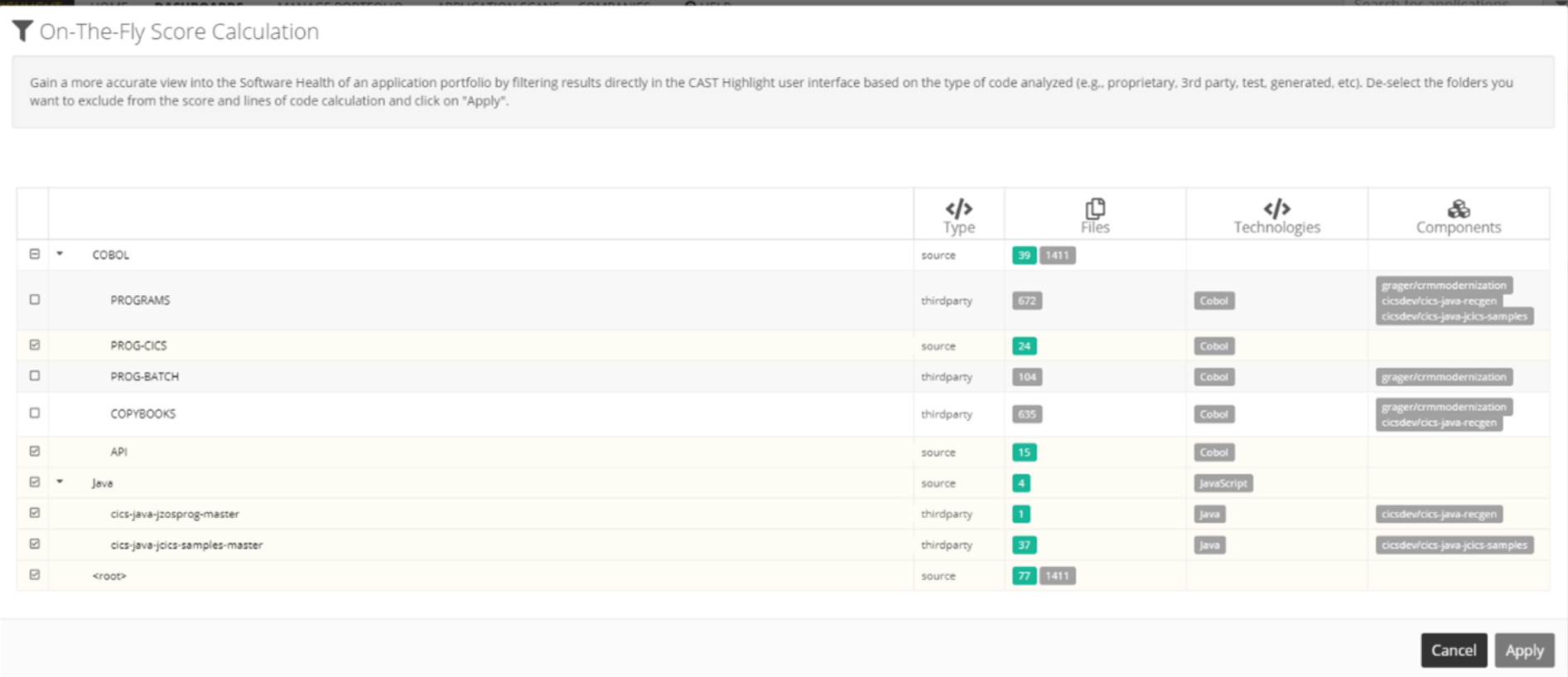Select the PROG-CICS folder name

[x=138, y=346]
